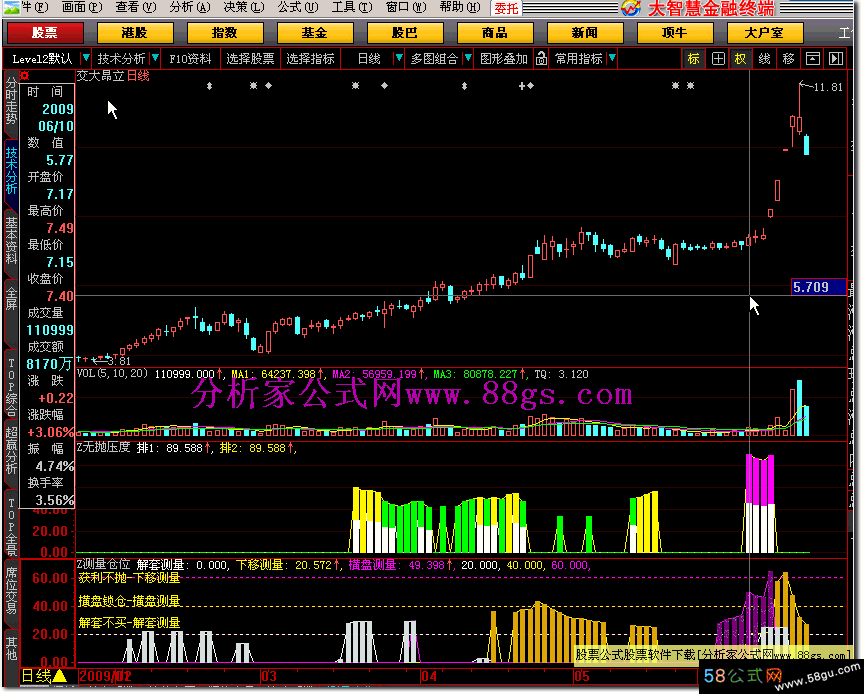
Task: Open the 工具 menu
Action: point(352,7)
